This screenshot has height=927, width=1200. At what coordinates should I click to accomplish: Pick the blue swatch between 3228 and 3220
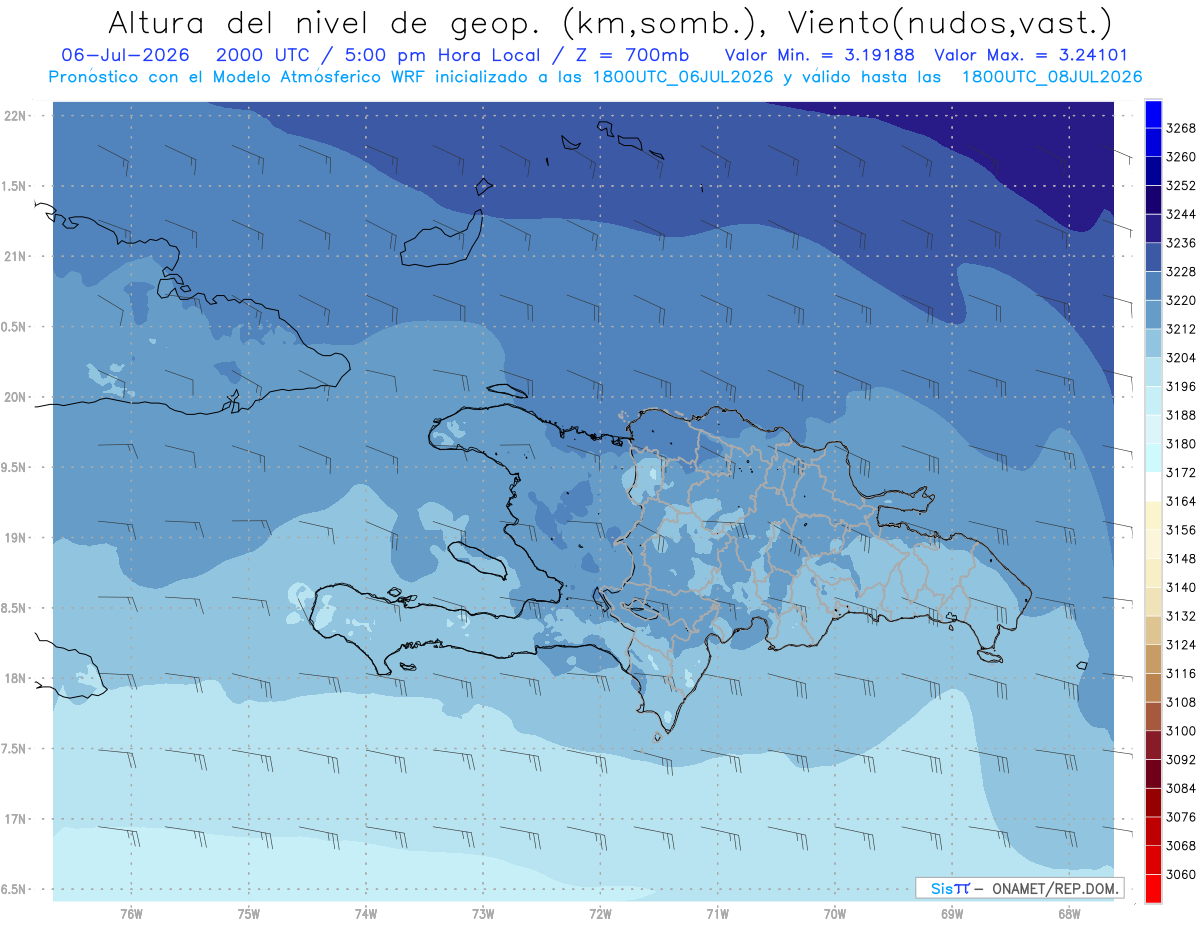[x=1152, y=286]
